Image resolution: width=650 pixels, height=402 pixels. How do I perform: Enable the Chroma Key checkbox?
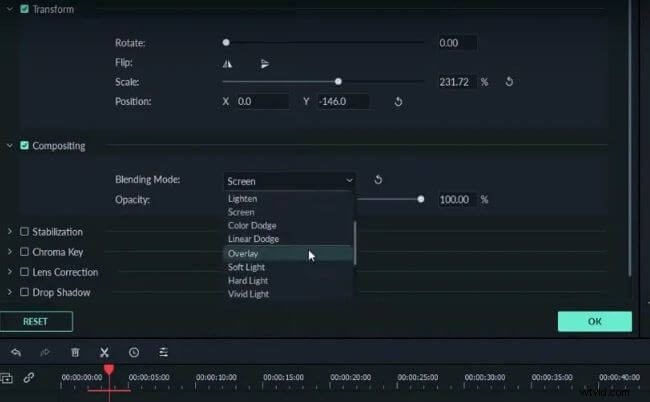pyautogui.click(x=24, y=252)
